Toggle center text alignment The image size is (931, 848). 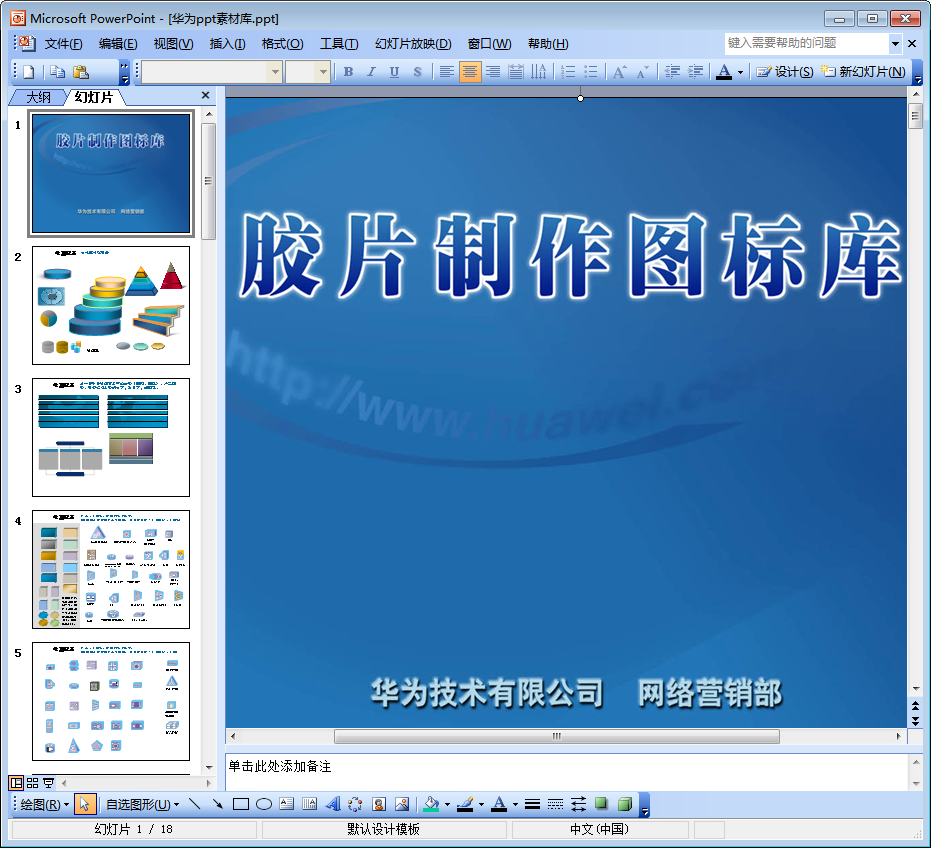point(470,72)
